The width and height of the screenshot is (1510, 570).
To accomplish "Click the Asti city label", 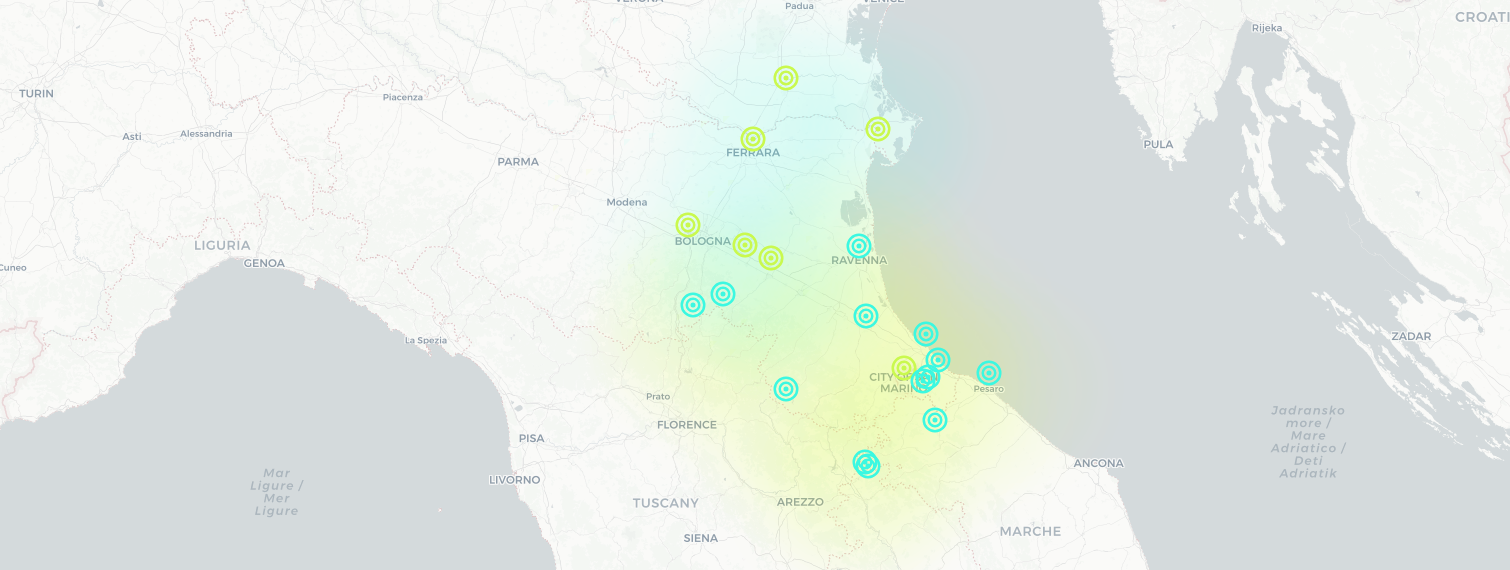I will click(x=132, y=137).
